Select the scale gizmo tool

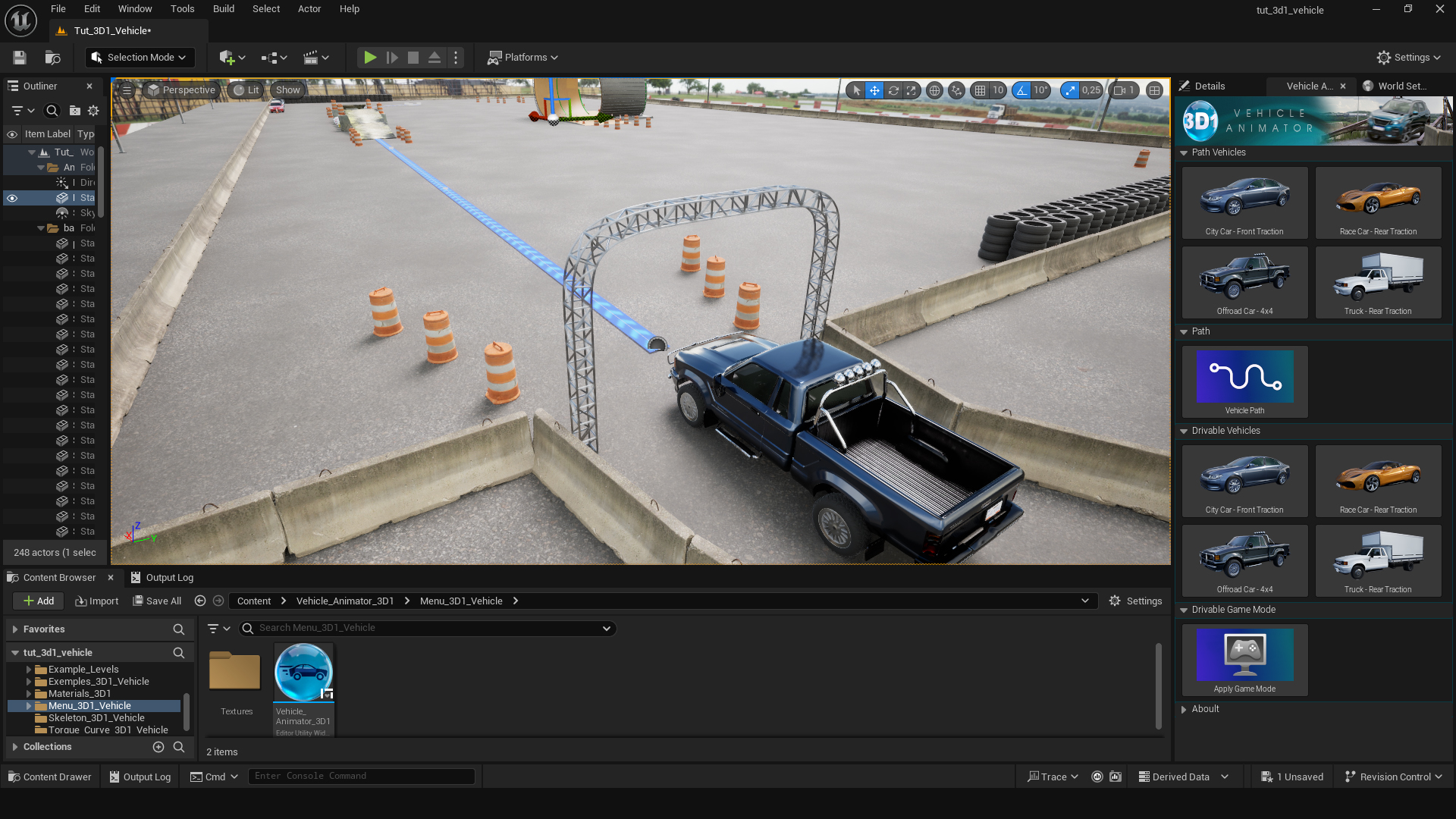[x=912, y=90]
